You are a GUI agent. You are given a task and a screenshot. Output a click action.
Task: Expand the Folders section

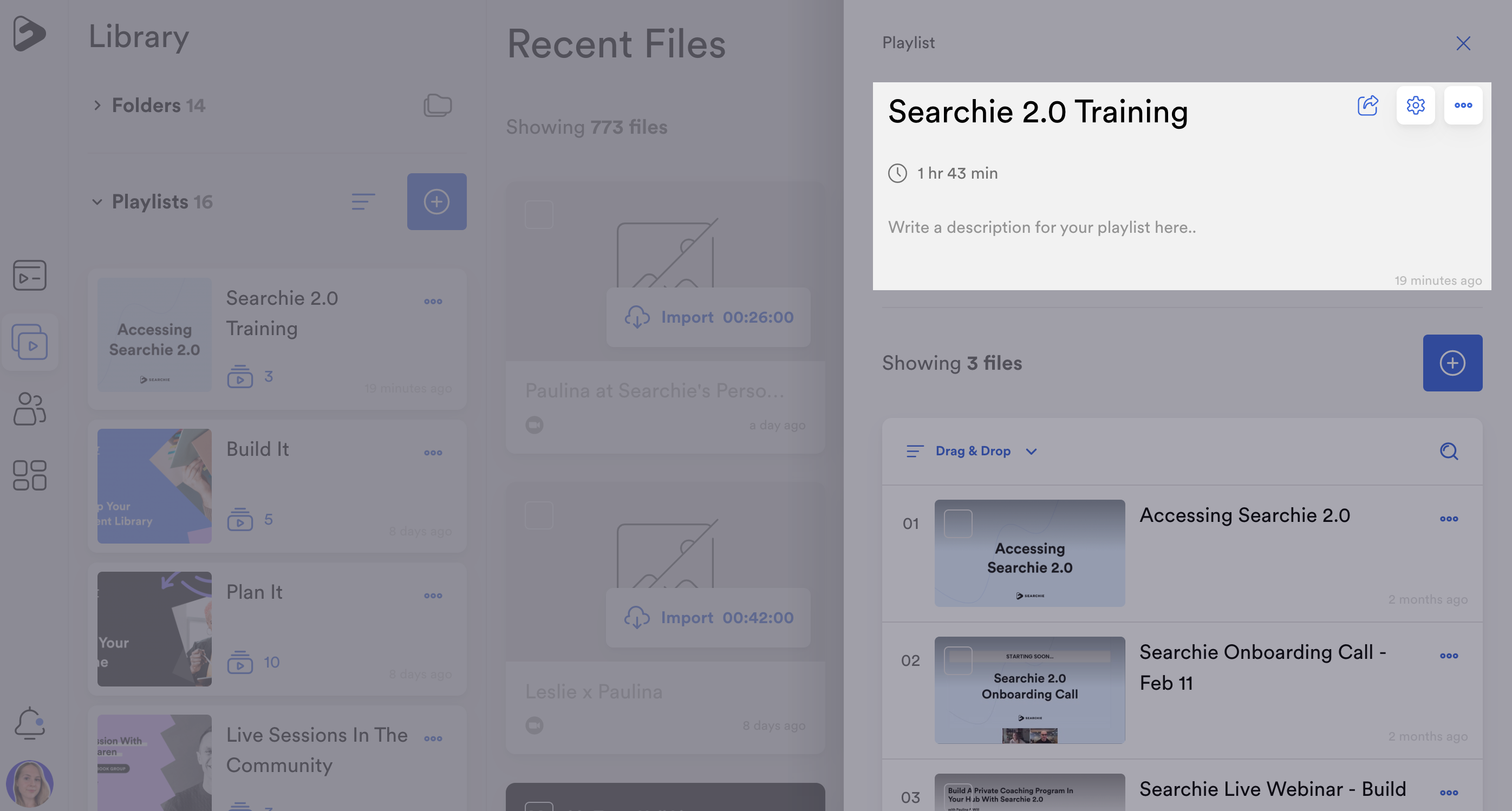(97, 106)
